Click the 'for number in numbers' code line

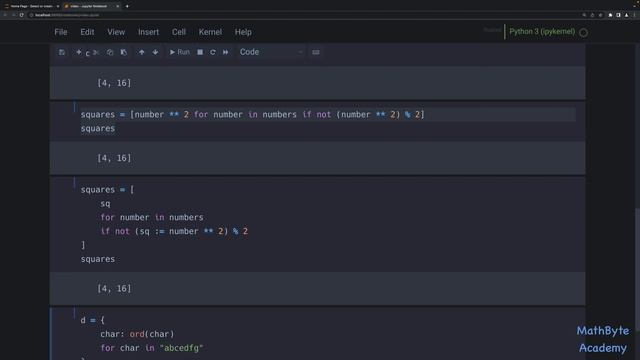tap(152, 218)
